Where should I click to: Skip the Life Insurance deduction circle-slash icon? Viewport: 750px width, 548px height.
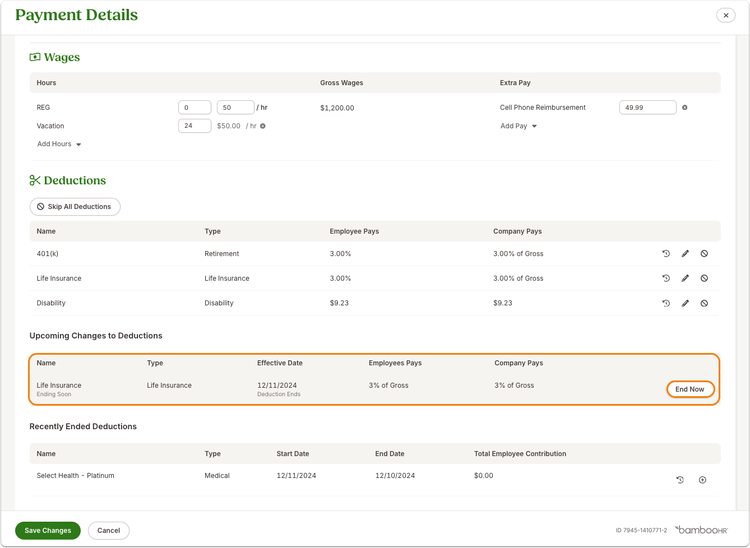click(x=704, y=278)
